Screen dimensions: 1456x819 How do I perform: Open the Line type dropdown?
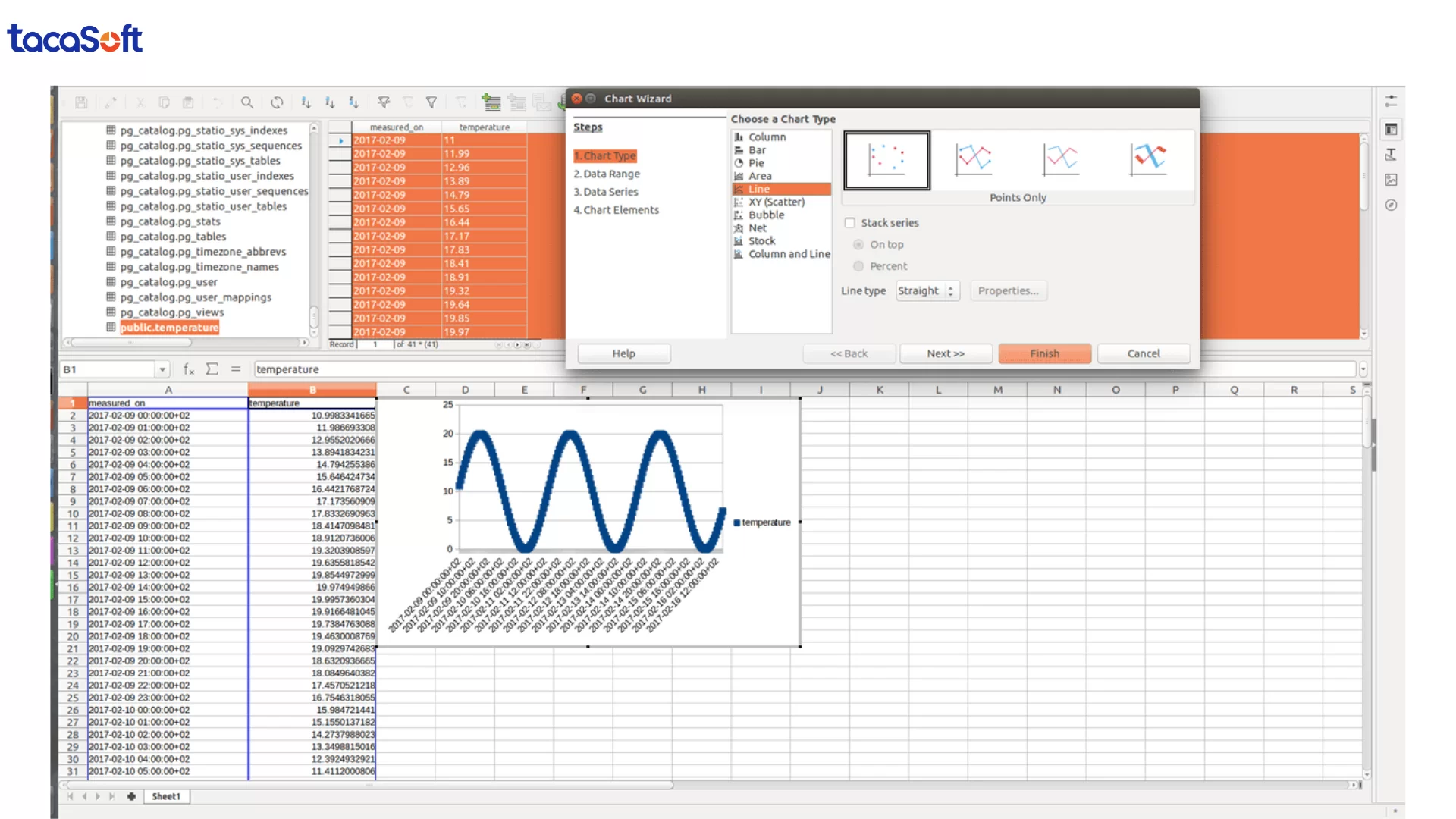[x=927, y=291]
